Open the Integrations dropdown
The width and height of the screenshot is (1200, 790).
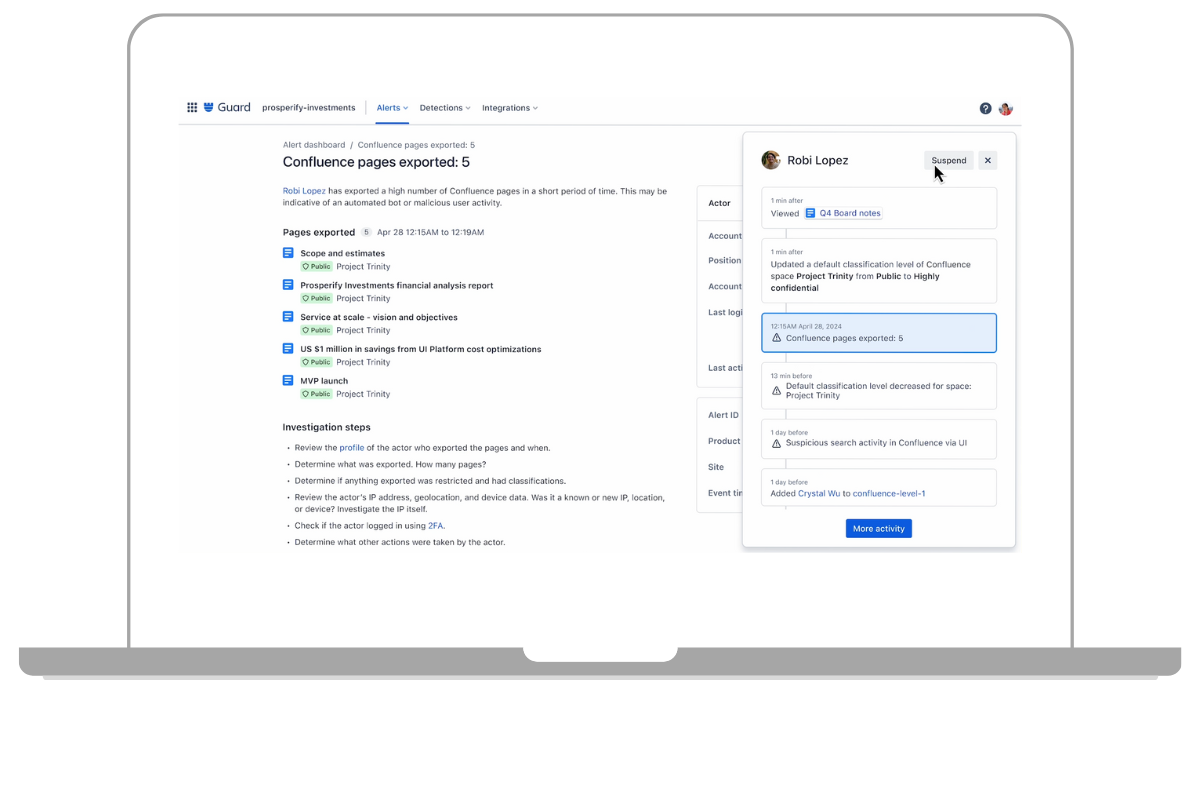(x=510, y=108)
